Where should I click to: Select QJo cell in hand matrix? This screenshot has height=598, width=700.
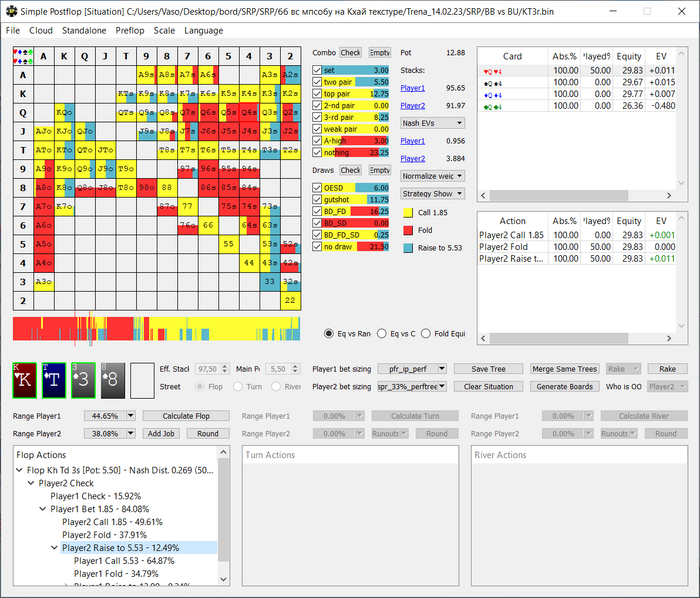[x=85, y=131]
